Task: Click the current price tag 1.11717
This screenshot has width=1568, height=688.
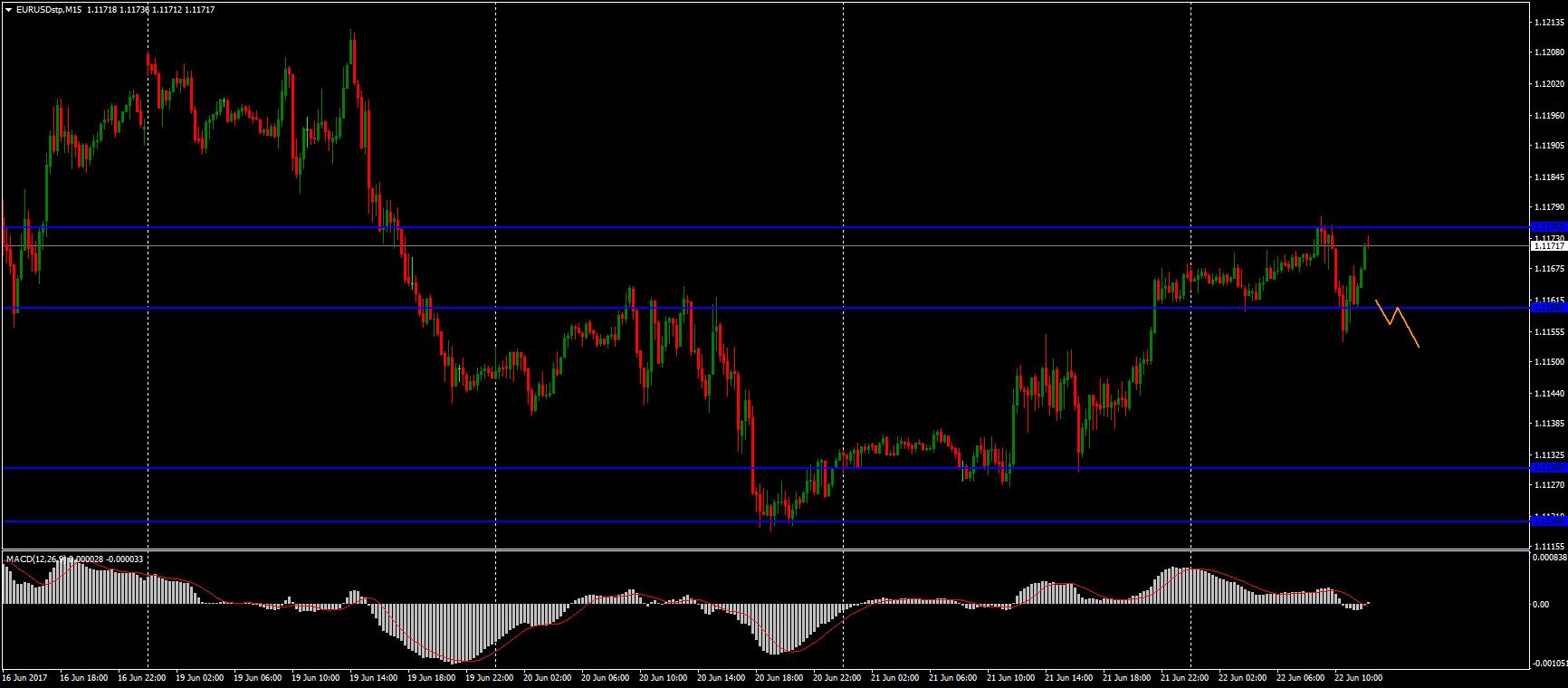Action: tap(1548, 245)
